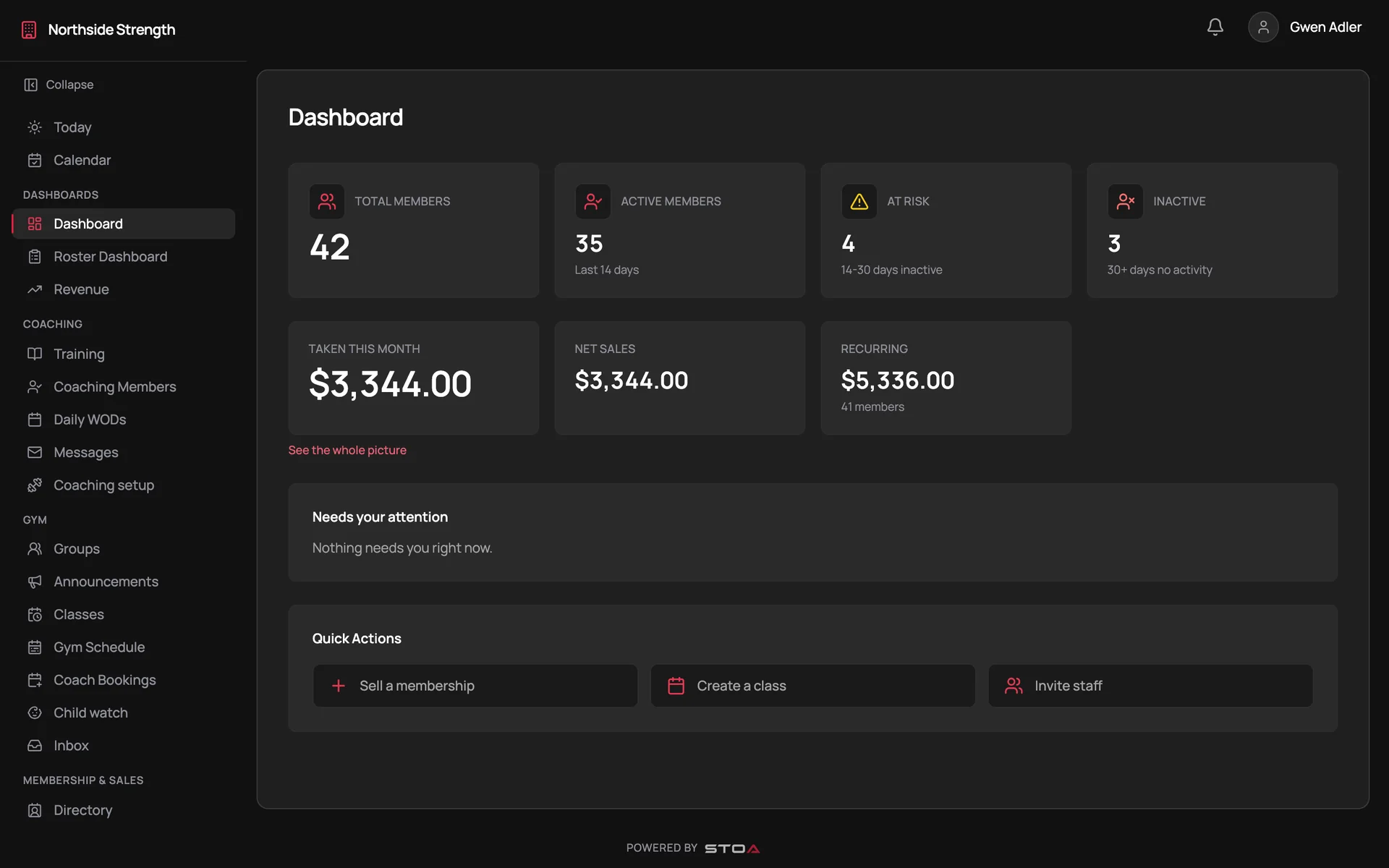This screenshot has height=868, width=1389.
Task: Click the Gym Schedule icon
Action: pyautogui.click(x=35, y=647)
